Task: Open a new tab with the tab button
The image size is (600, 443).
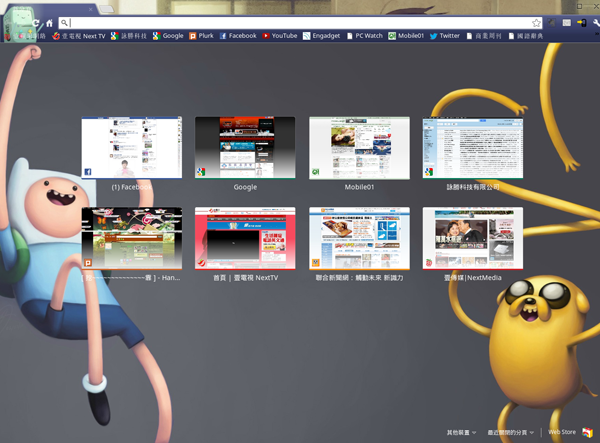Action: pyautogui.click(x=106, y=9)
